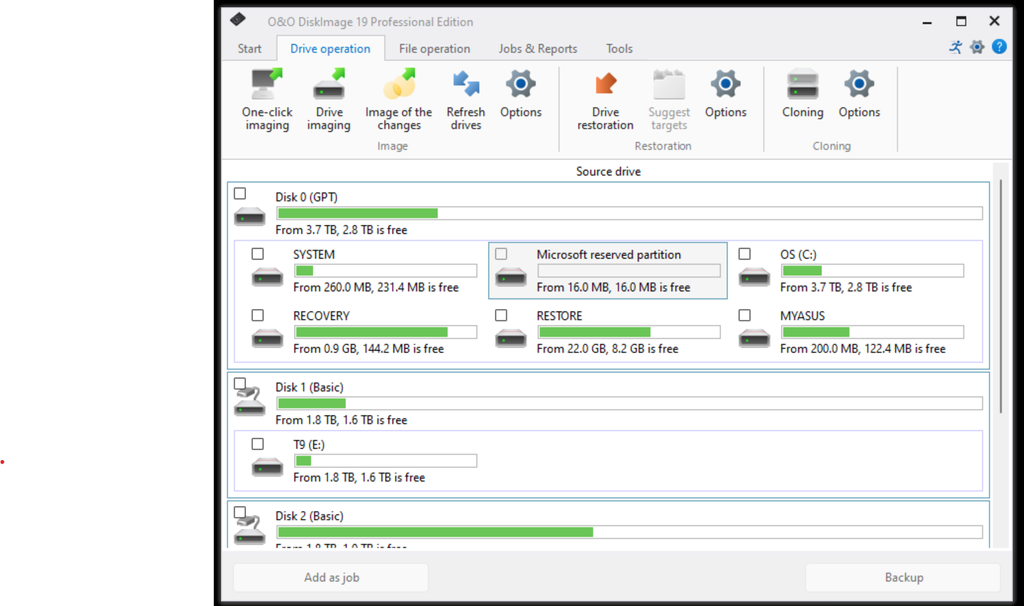The height and width of the screenshot is (606, 1024).
Task: Click the RECOVERY partition usage bar
Action: tap(384, 331)
